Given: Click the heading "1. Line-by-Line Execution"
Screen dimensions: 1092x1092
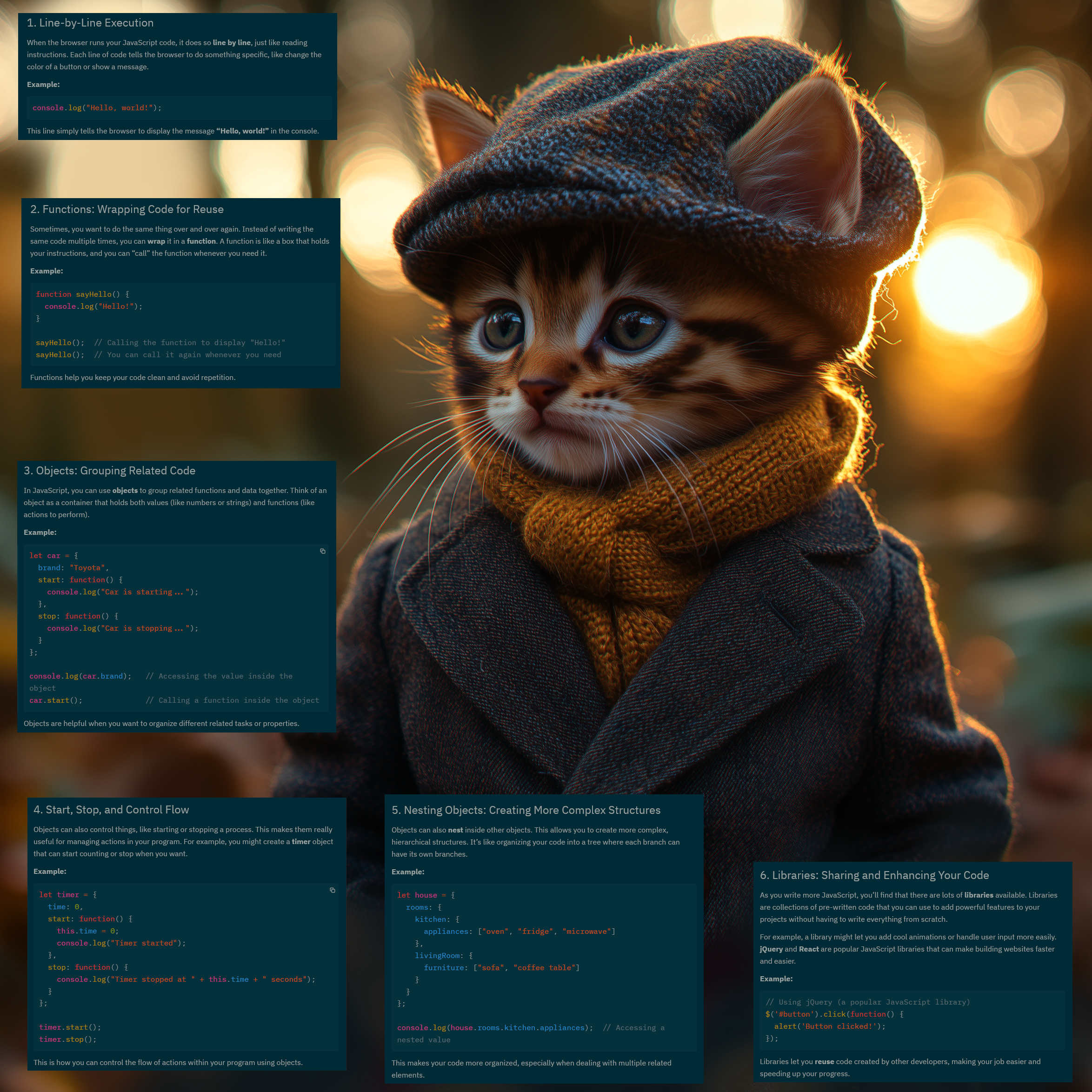Looking at the screenshot, I should [90, 23].
